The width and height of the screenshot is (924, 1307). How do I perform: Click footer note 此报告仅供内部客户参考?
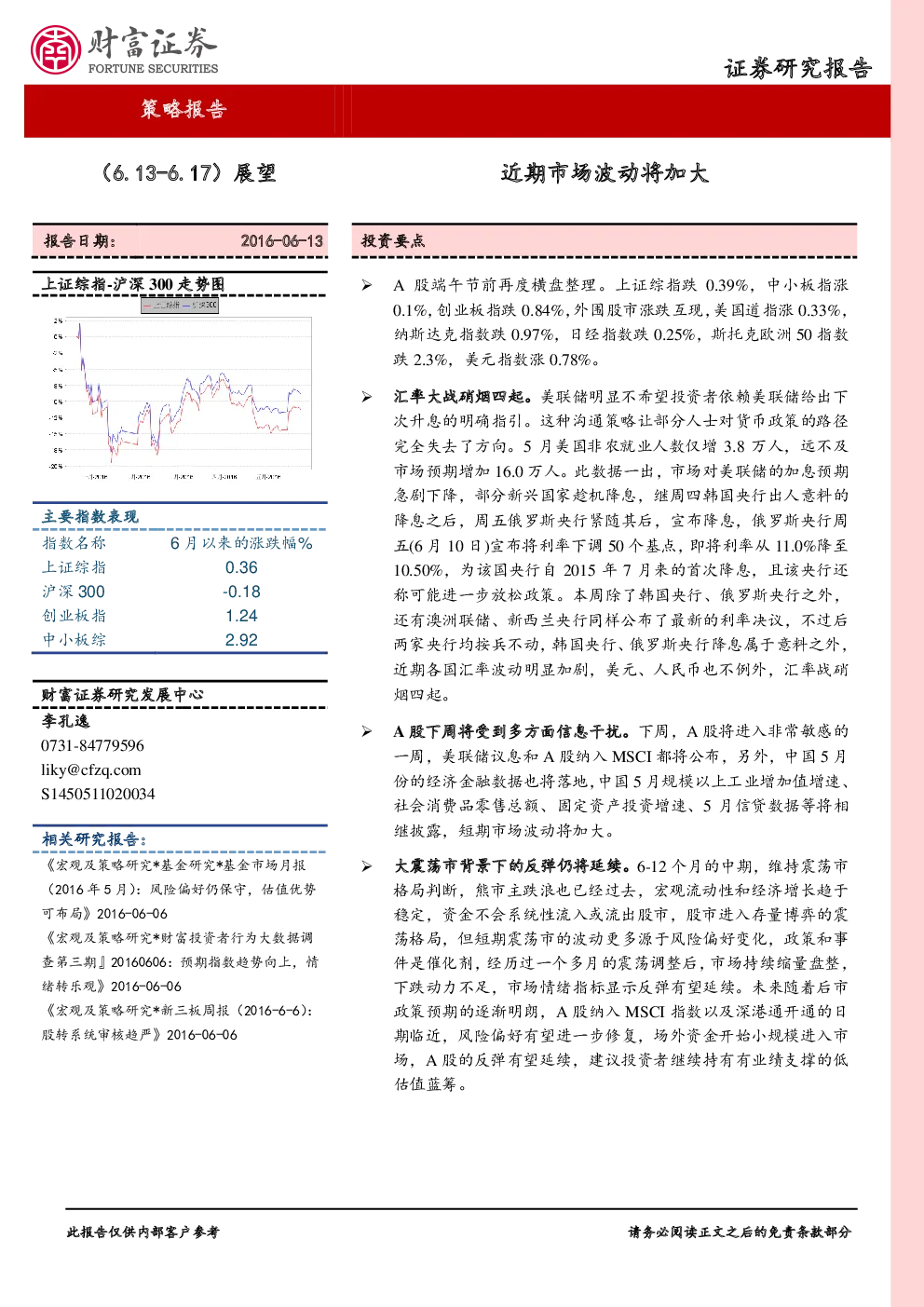coord(143,1232)
